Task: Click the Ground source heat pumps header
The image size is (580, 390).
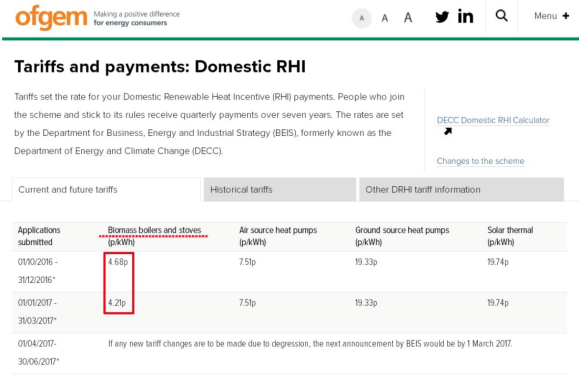Action: [402, 230]
